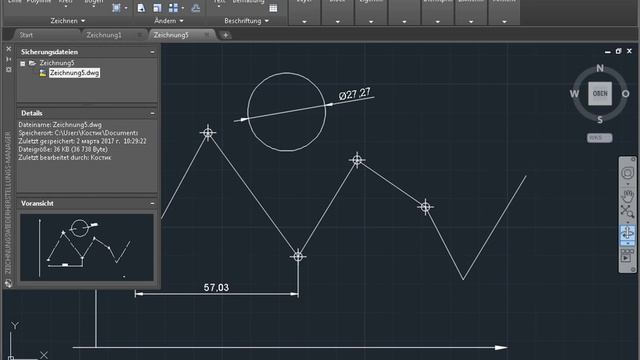The width and height of the screenshot is (640, 360).
Task: Click the Zuletzt gespeichert detail line
Action: (82, 141)
